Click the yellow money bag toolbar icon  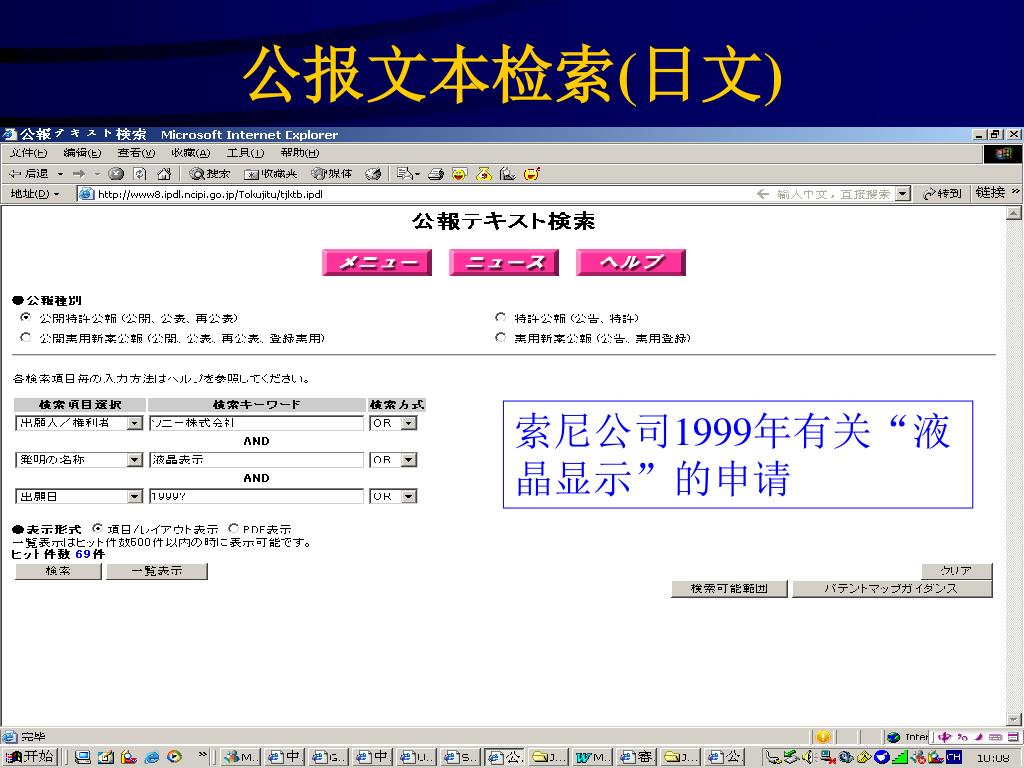click(484, 174)
